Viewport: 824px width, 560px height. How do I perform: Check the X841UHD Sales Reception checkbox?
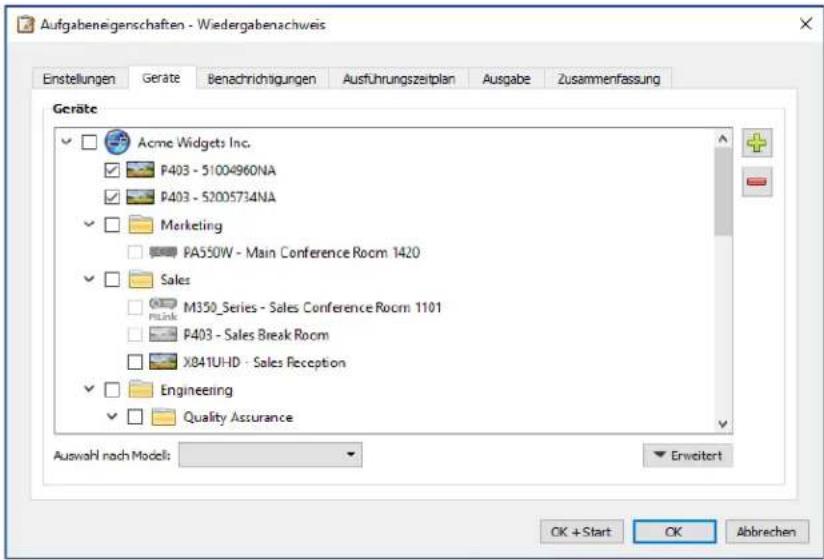(135, 362)
